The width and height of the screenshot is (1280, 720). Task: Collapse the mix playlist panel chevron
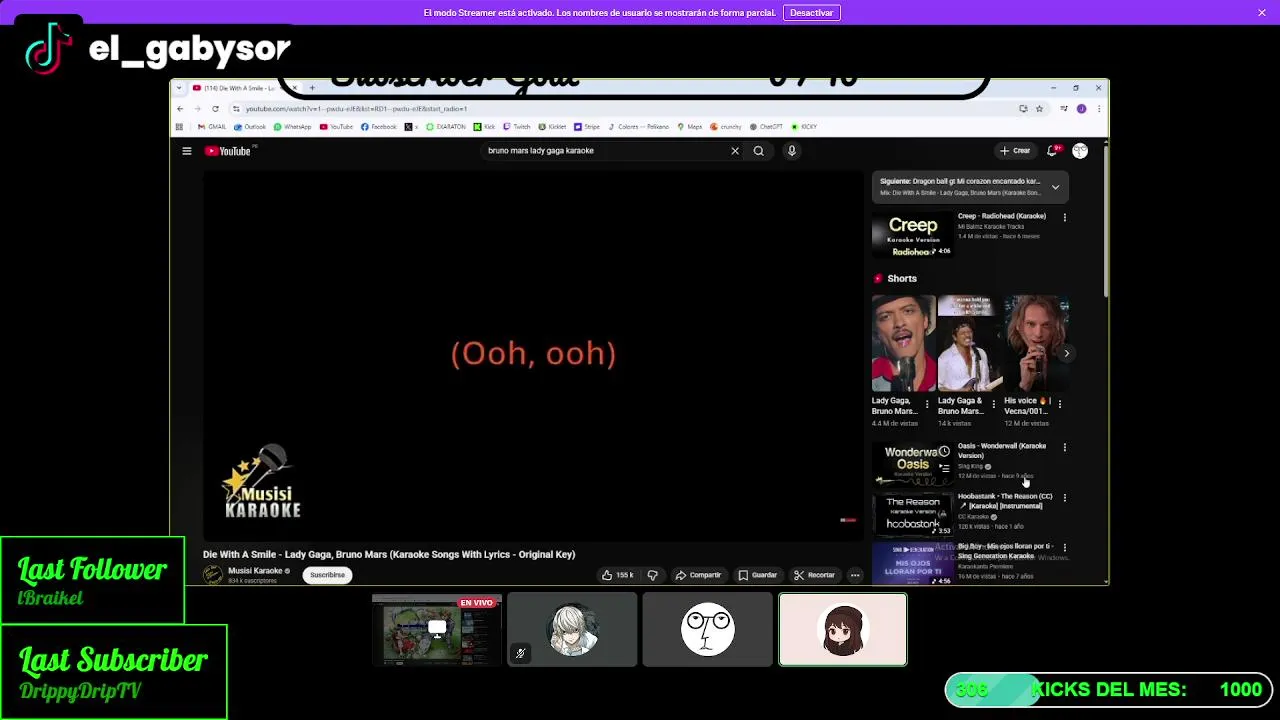1055,187
